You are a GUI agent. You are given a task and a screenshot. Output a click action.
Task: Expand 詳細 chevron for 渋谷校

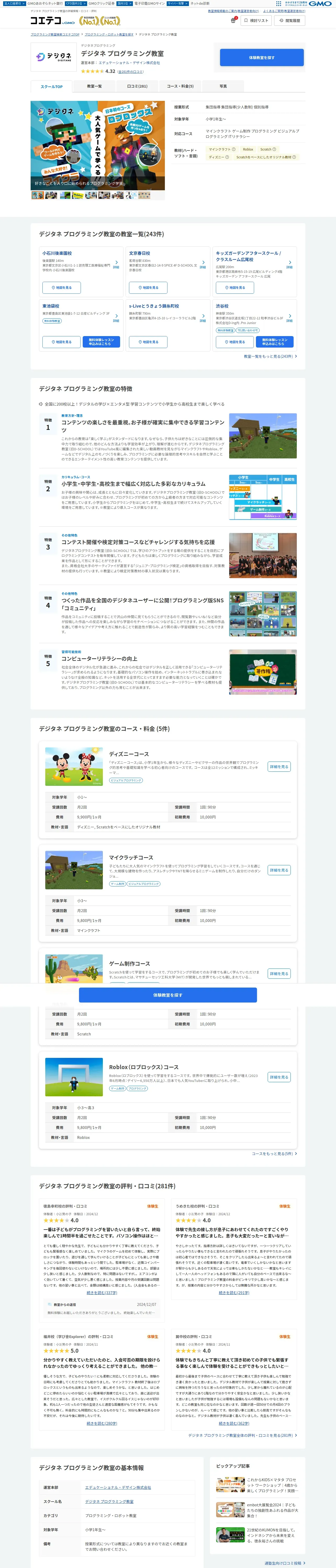point(289,317)
